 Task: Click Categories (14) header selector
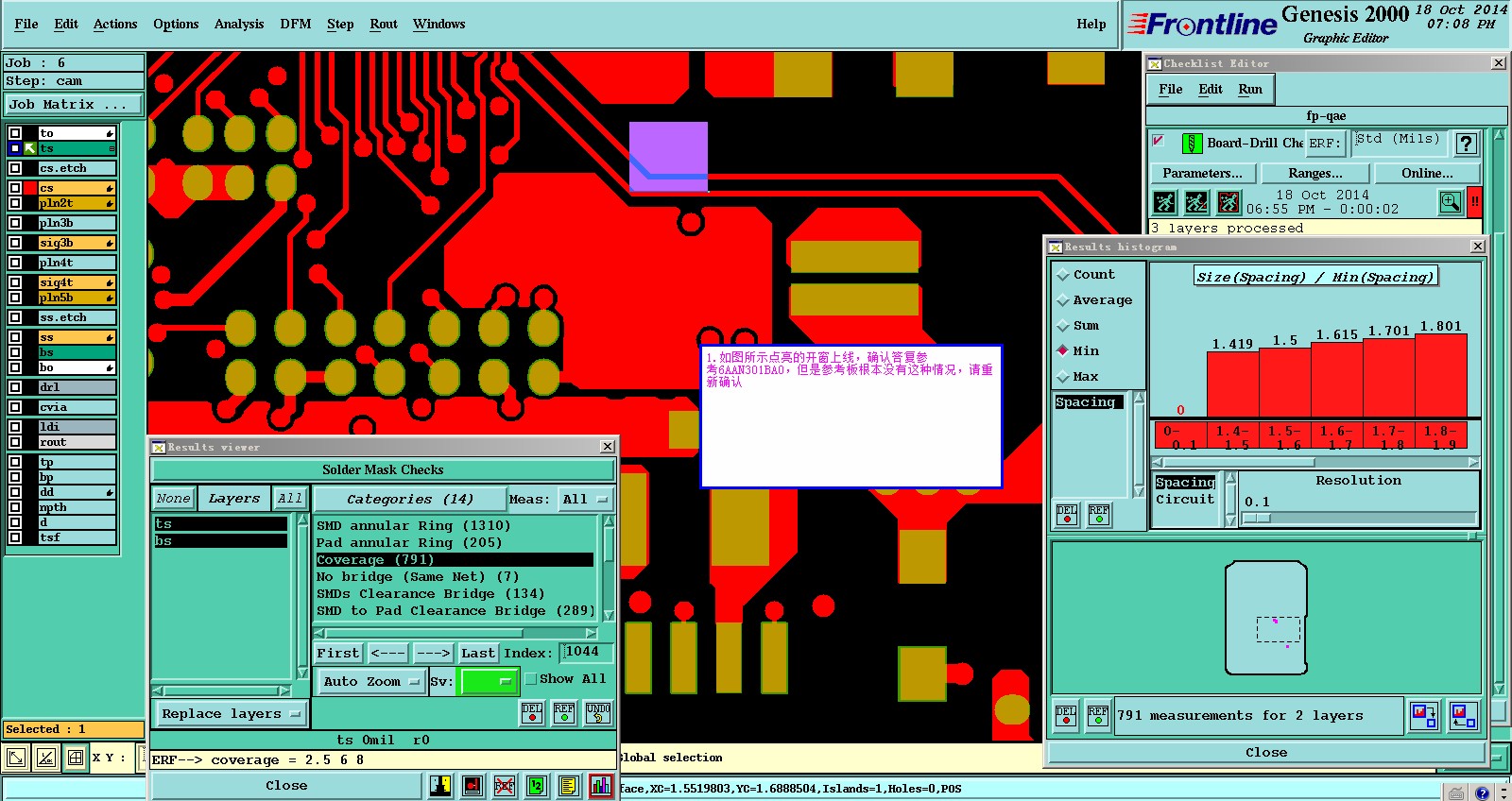[408, 499]
